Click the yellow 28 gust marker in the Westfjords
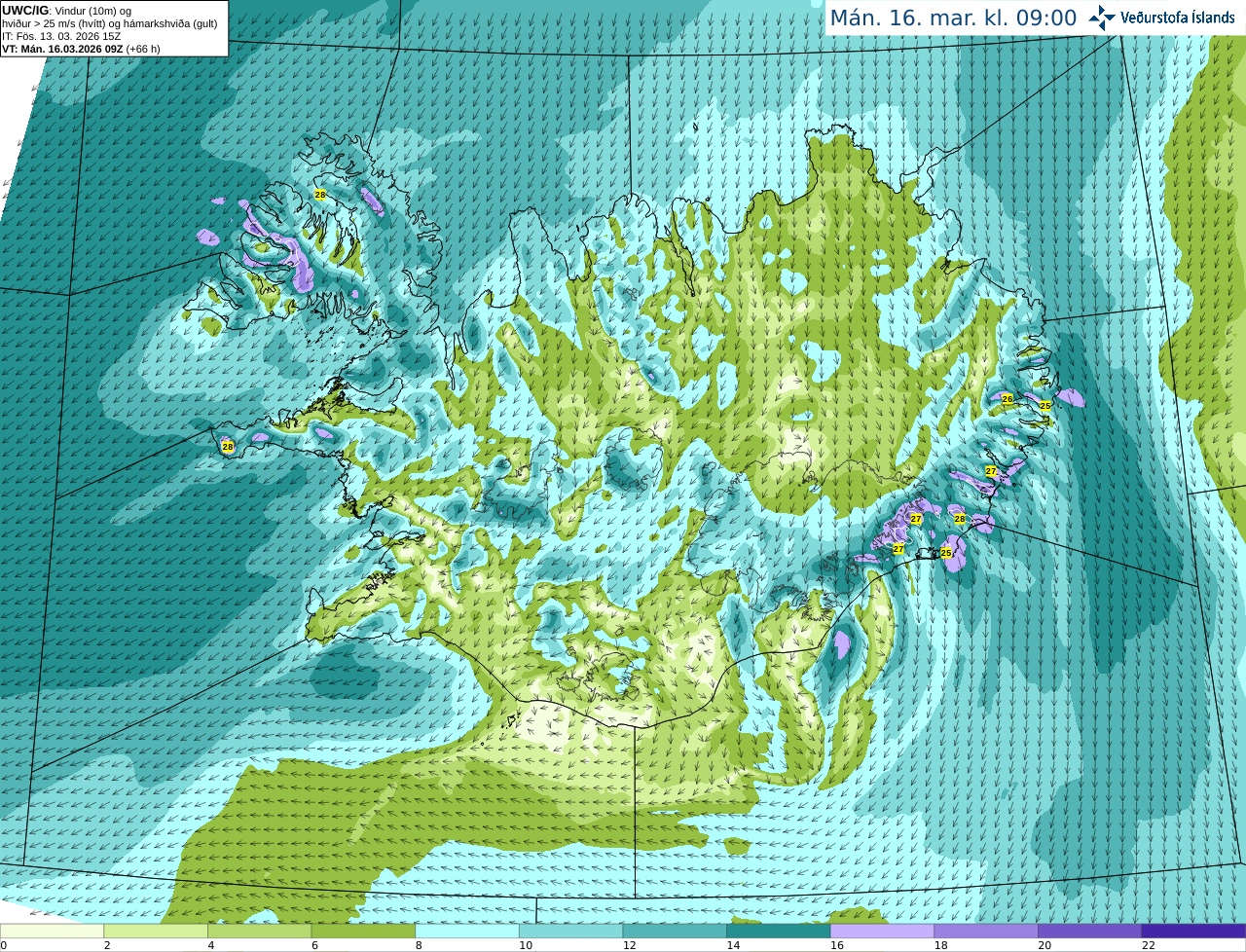Viewport: 1246px width, 952px height. (320, 195)
